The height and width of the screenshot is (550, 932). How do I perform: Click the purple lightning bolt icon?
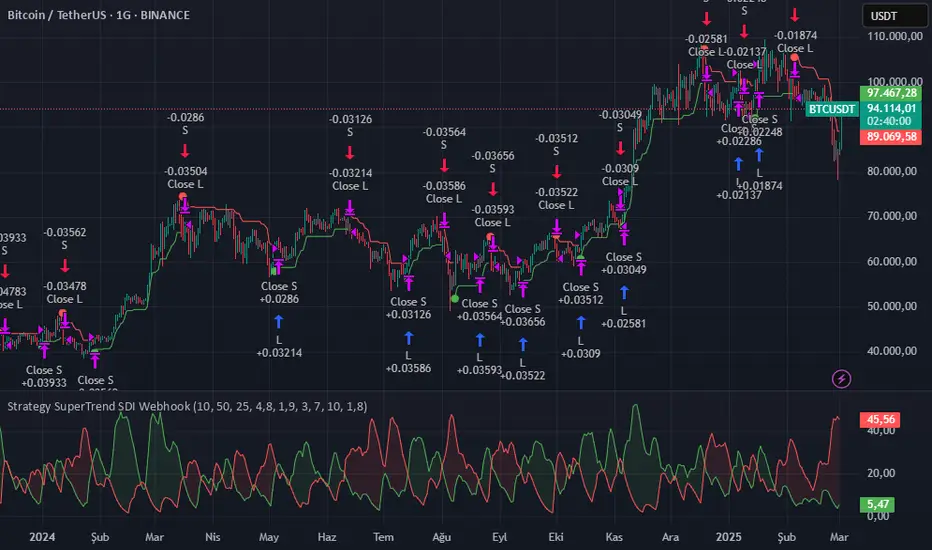(x=841, y=379)
